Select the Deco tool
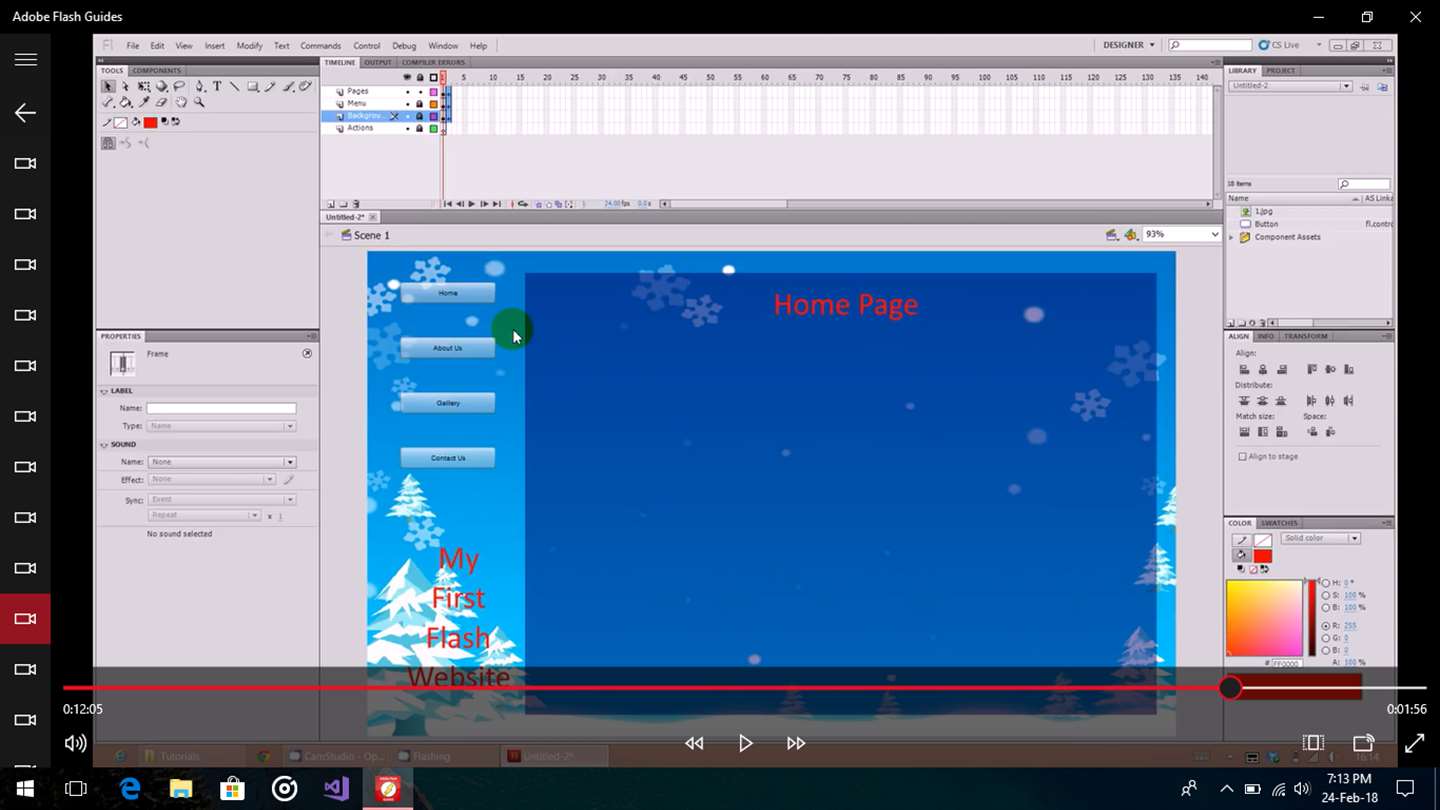The image size is (1440, 810). pos(306,87)
